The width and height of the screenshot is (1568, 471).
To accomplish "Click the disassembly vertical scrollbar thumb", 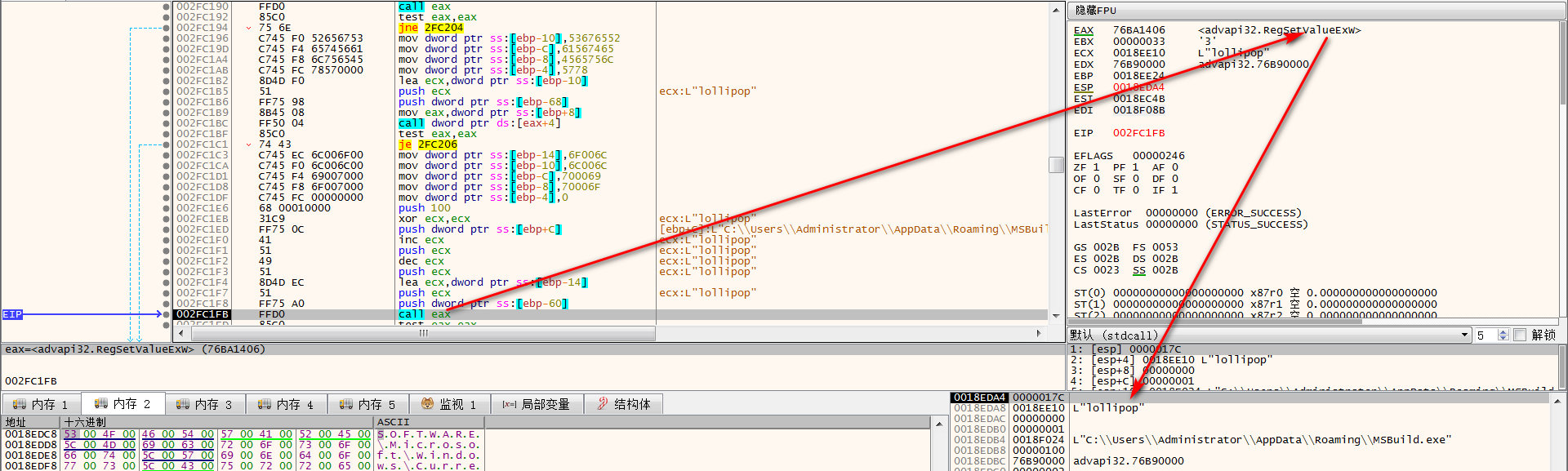I will [x=1055, y=165].
